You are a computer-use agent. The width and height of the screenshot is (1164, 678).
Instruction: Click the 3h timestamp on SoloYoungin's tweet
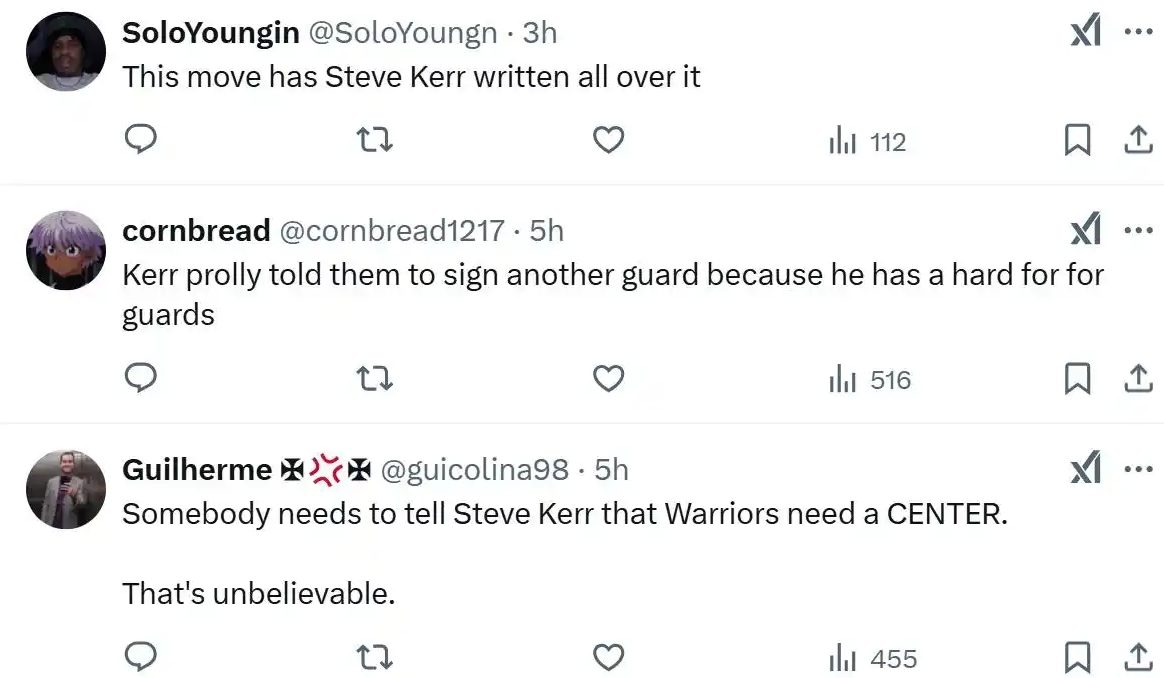tap(539, 33)
